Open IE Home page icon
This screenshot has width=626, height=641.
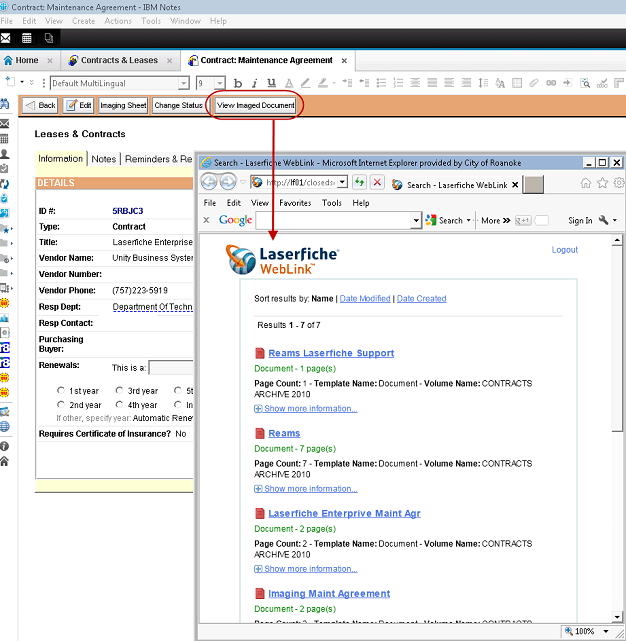pyautogui.click(x=586, y=183)
